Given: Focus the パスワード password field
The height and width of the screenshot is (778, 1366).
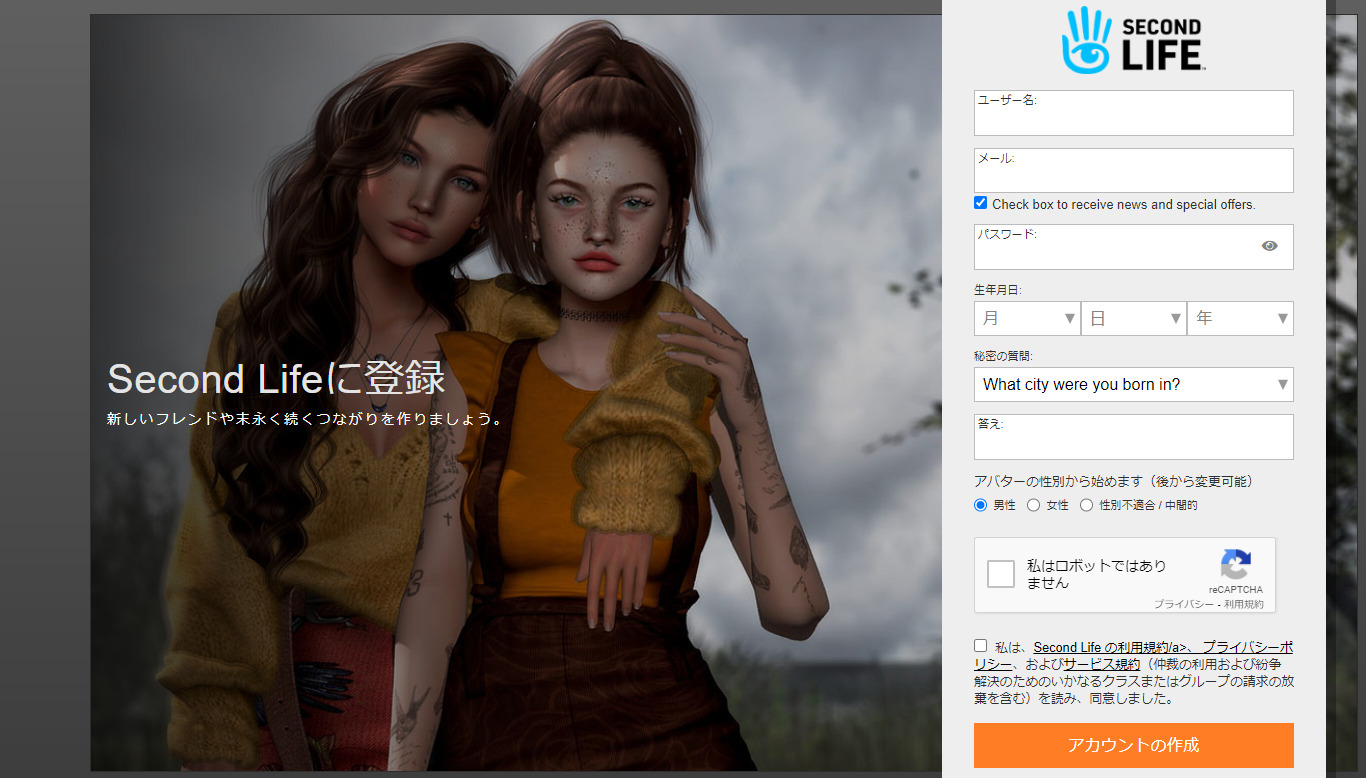Looking at the screenshot, I should (1133, 247).
